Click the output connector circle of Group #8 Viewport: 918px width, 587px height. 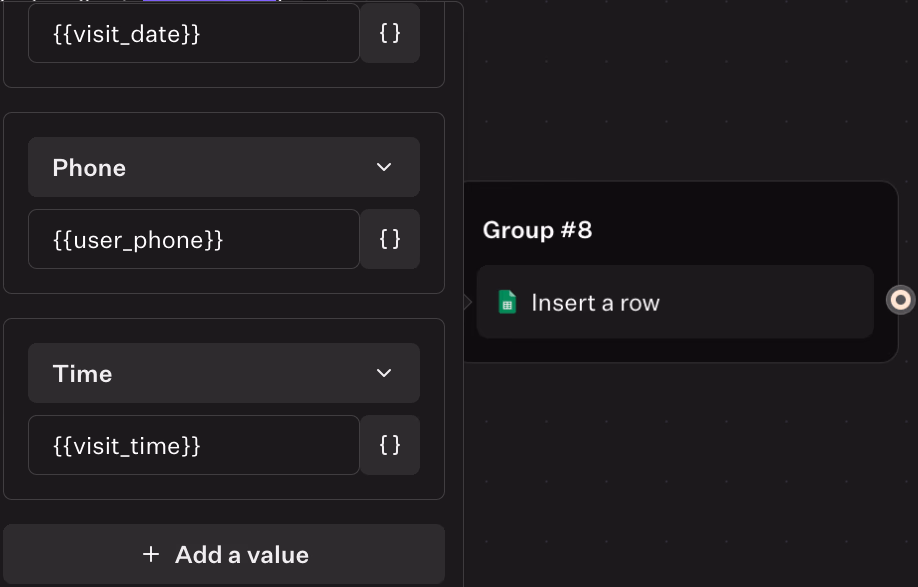click(900, 299)
